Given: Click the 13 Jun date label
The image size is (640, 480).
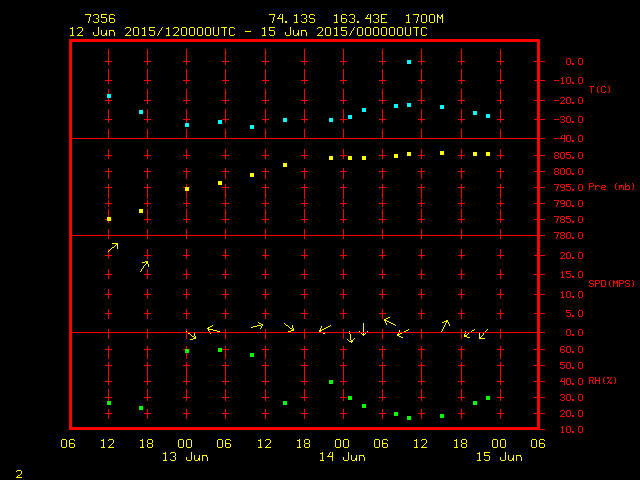Looking at the screenshot, I should (186, 457).
